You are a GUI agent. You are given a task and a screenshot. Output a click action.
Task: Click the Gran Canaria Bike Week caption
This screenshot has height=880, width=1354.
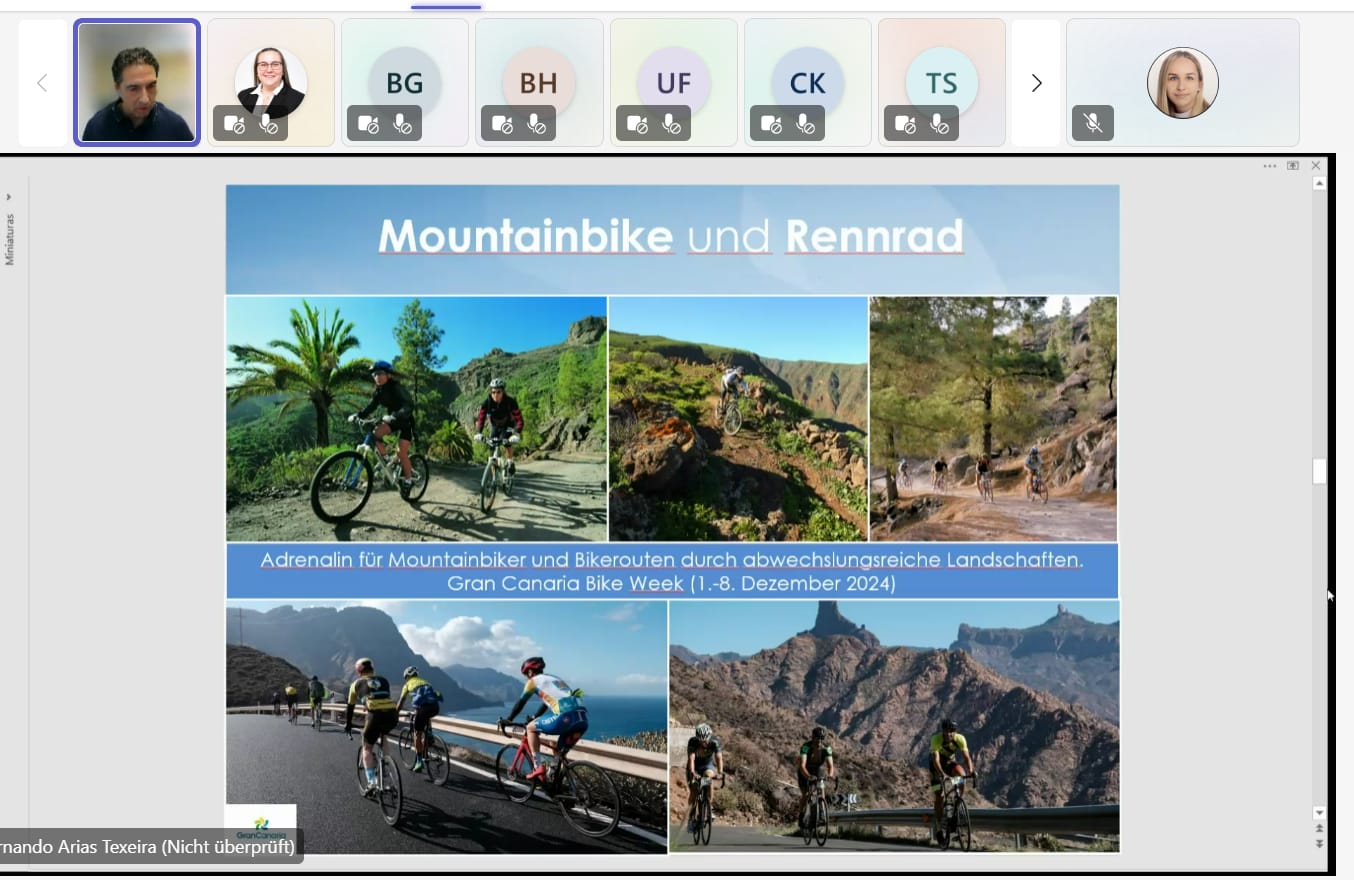pyautogui.click(x=671, y=583)
